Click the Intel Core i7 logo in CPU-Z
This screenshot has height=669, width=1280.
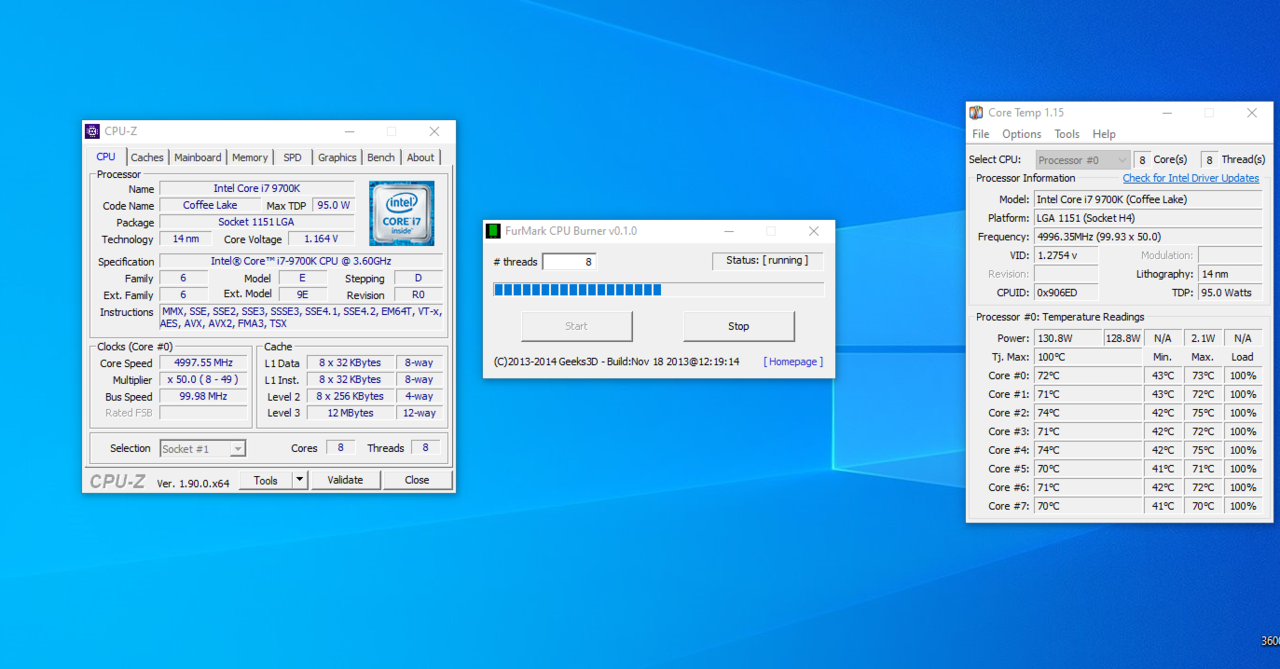[401, 213]
